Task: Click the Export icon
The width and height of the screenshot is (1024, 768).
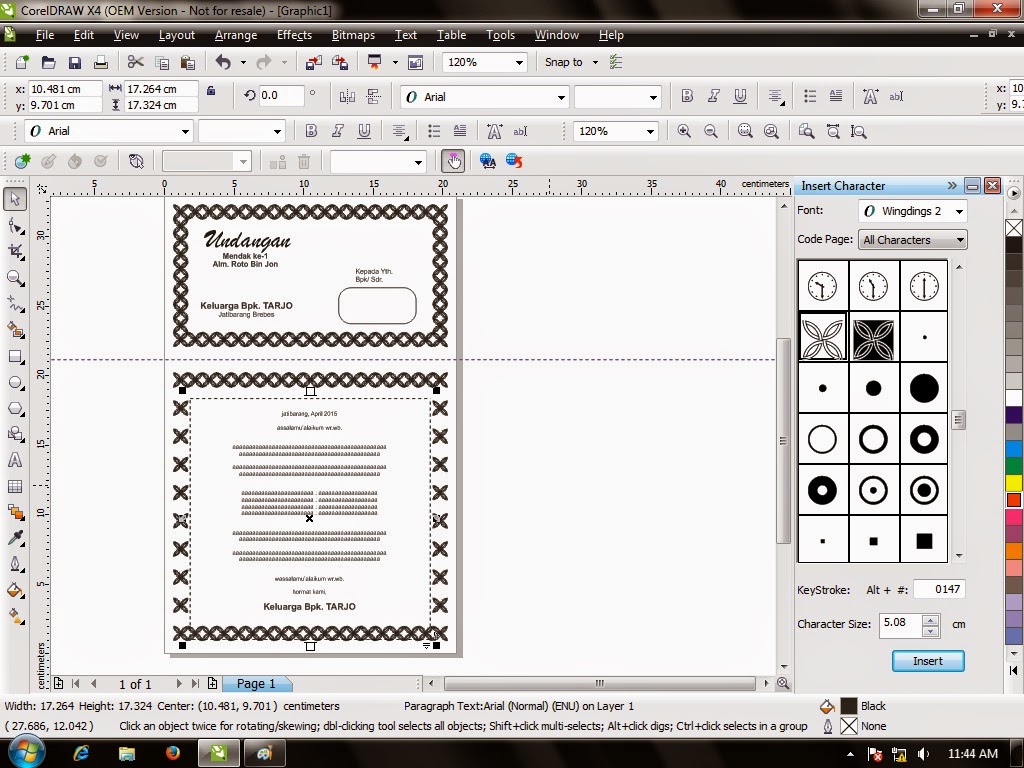Action: (x=340, y=62)
